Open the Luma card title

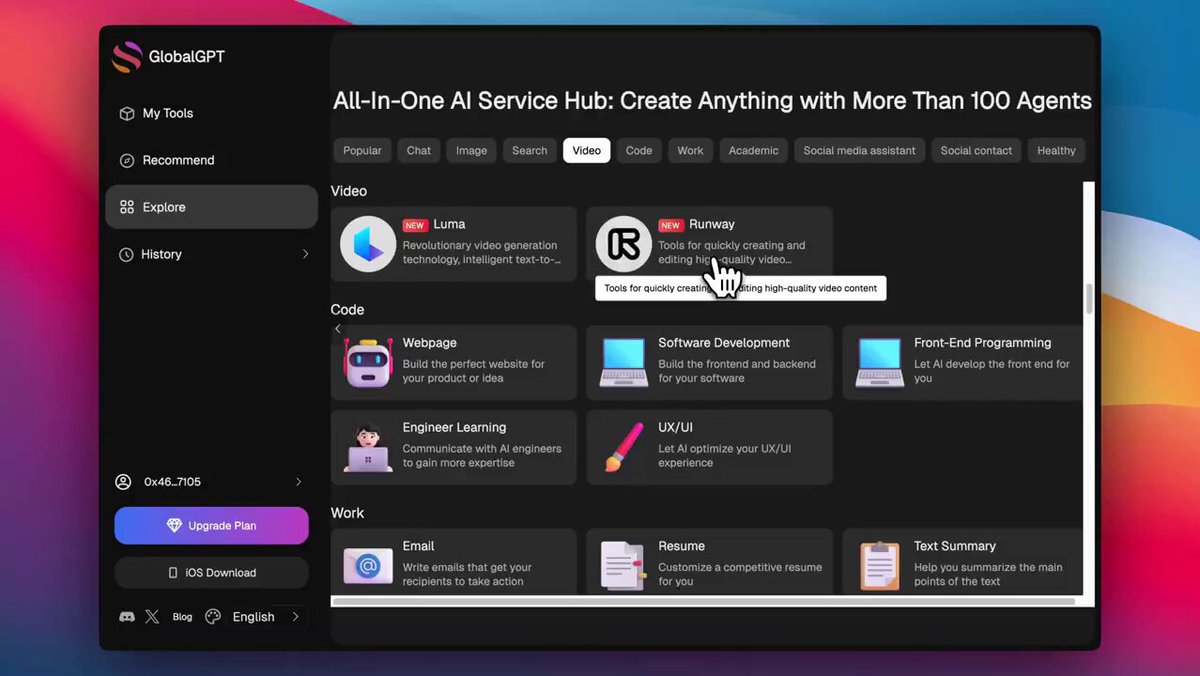coord(449,225)
